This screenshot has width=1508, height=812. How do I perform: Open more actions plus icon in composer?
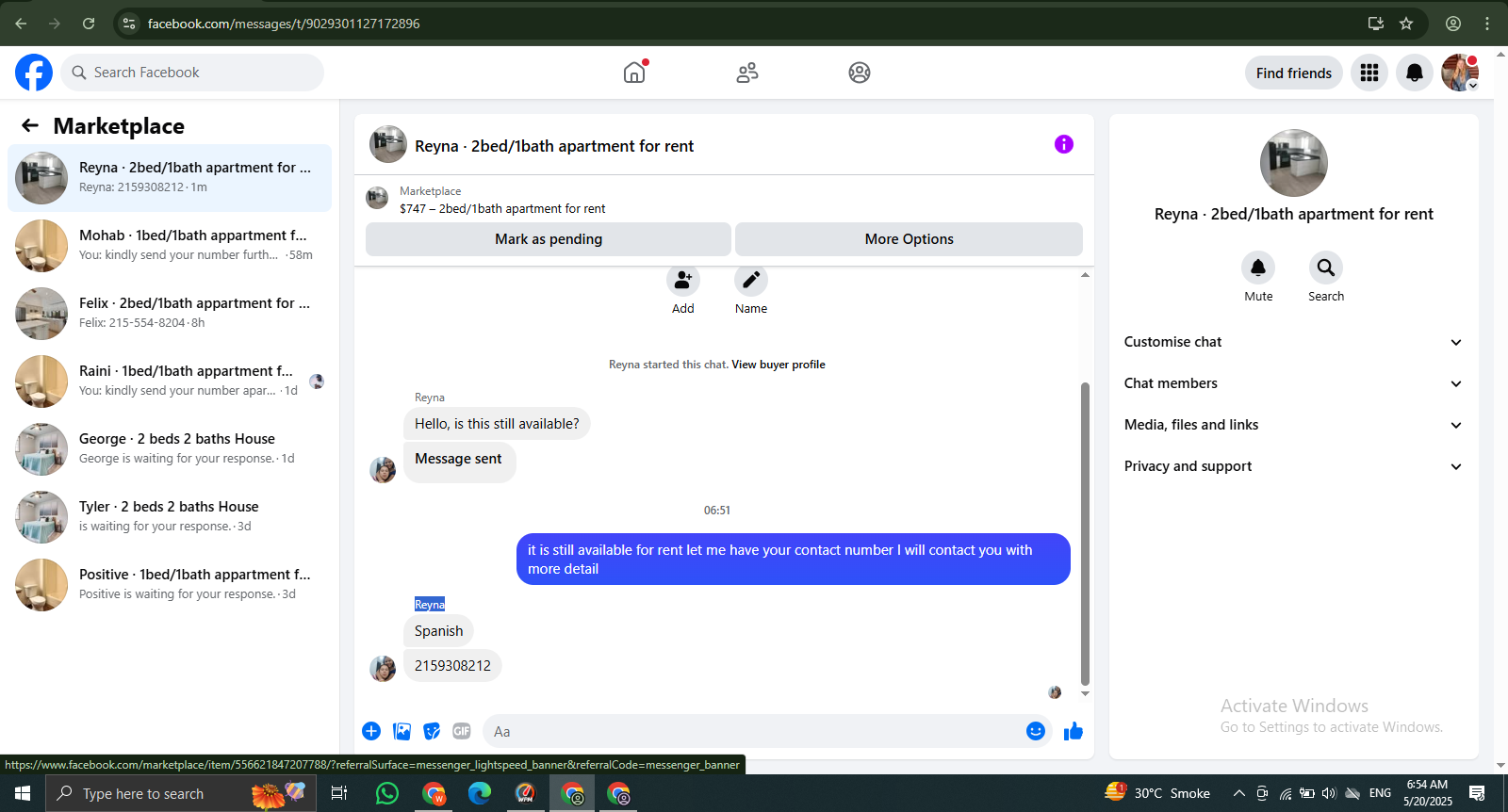tap(371, 731)
